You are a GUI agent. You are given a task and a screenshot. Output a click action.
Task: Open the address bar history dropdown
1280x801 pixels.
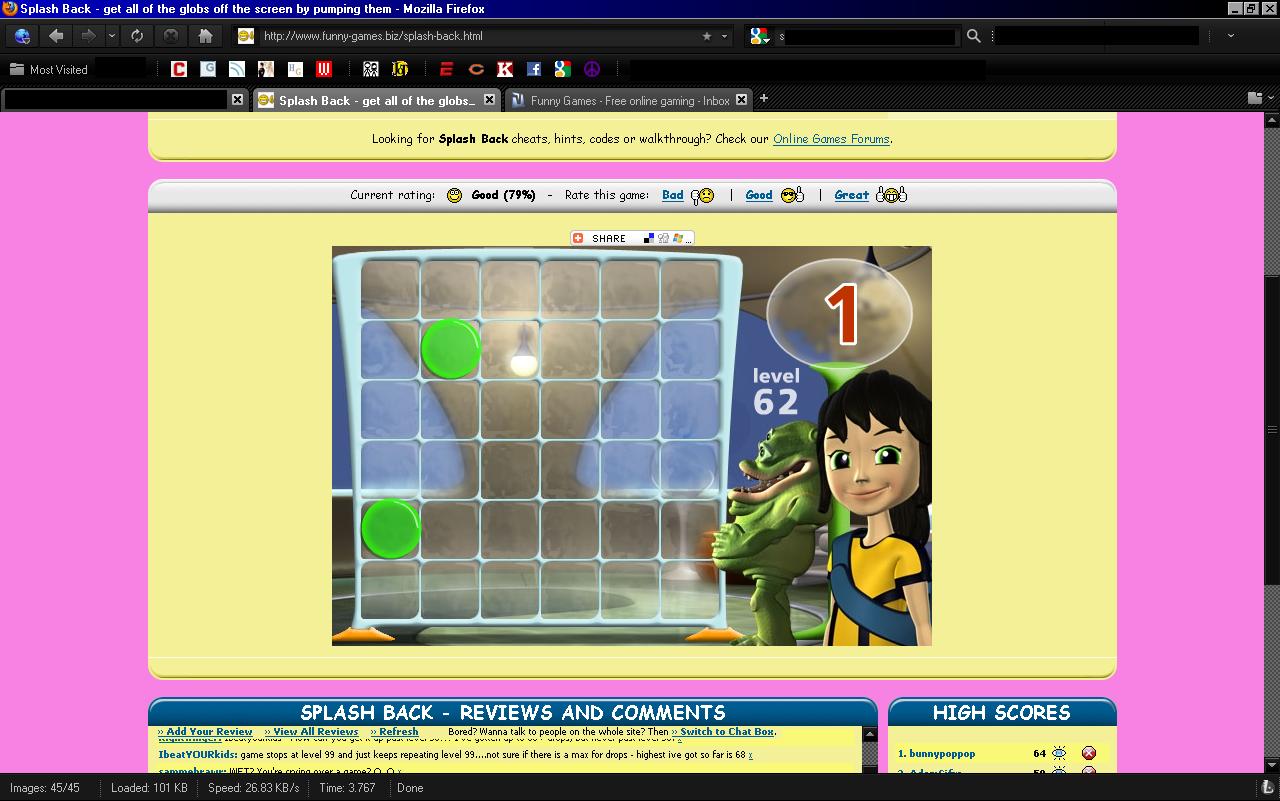[725, 36]
